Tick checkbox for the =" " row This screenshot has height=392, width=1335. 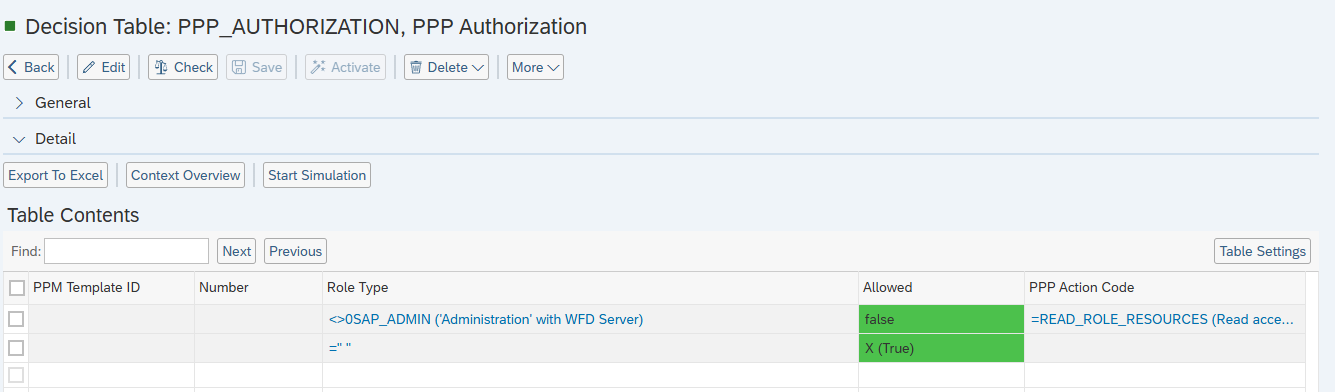click(x=16, y=348)
